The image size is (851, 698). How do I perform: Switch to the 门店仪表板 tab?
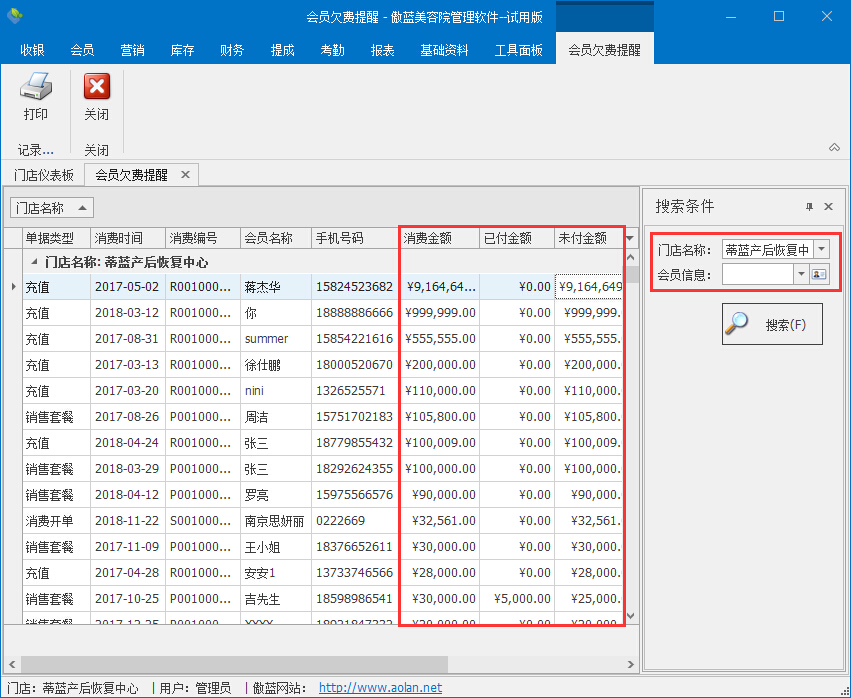click(44, 175)
